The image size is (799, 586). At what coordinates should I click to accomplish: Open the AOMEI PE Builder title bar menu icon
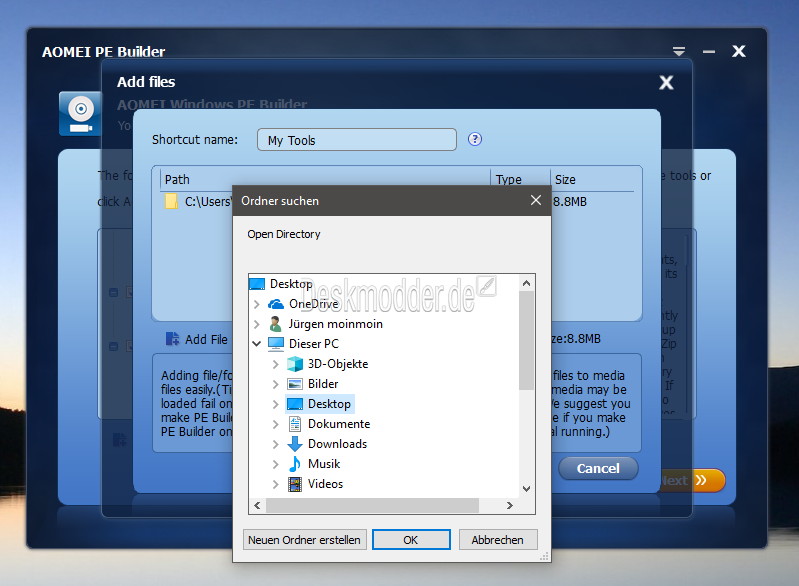pyautogui.click(x=679, y=51)
